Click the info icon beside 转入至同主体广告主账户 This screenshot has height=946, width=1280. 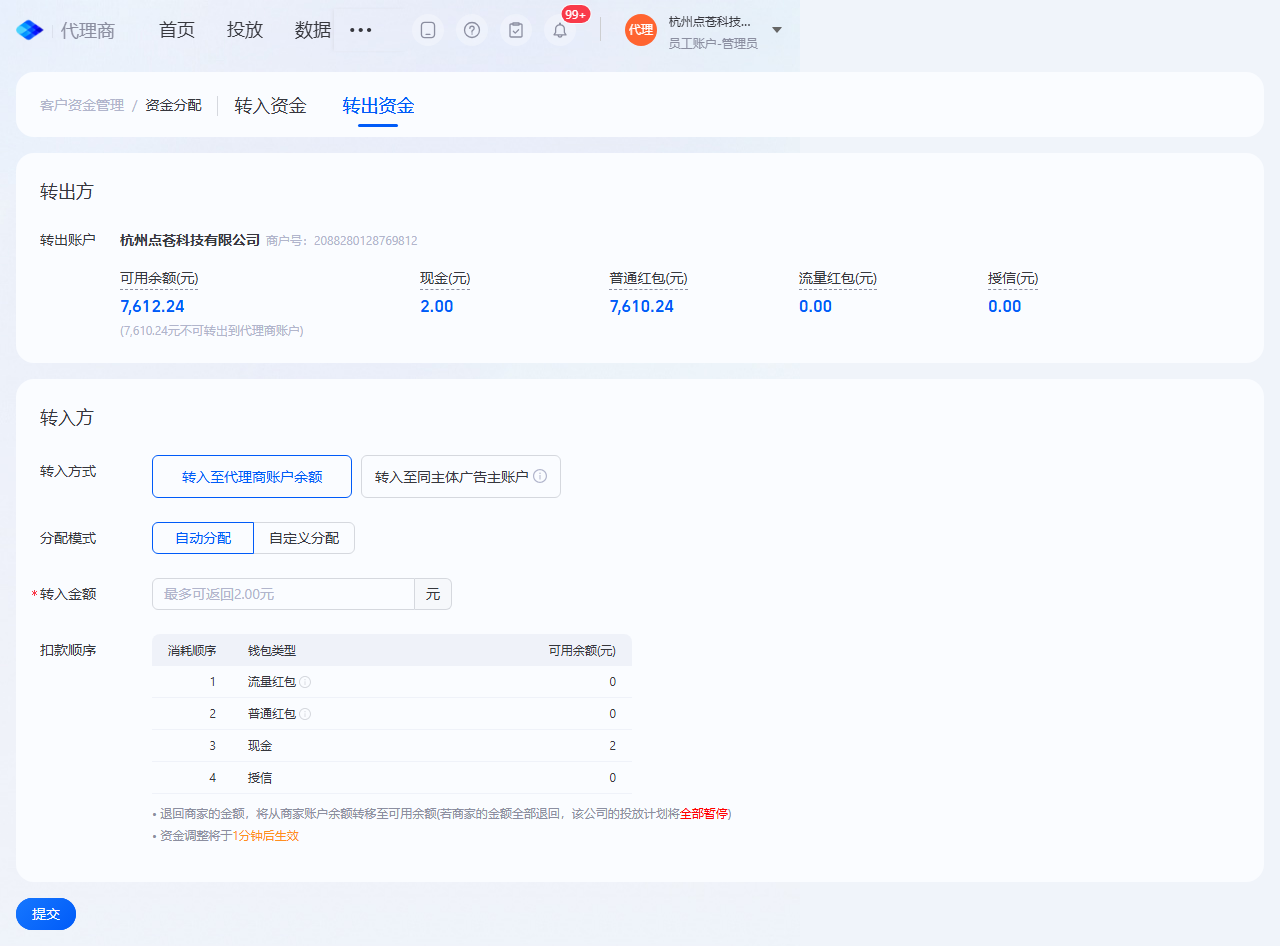540,477
